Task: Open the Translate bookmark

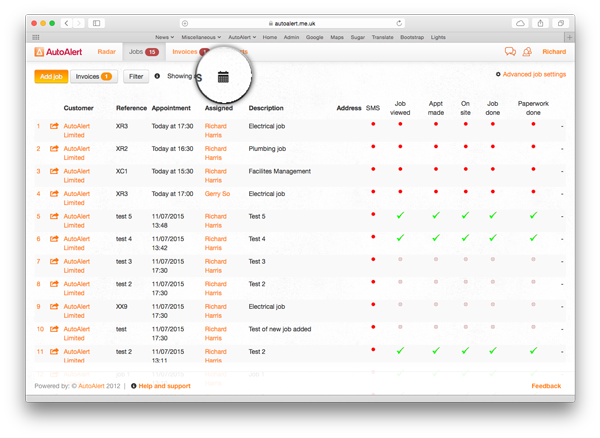Action: click(383, 37)
